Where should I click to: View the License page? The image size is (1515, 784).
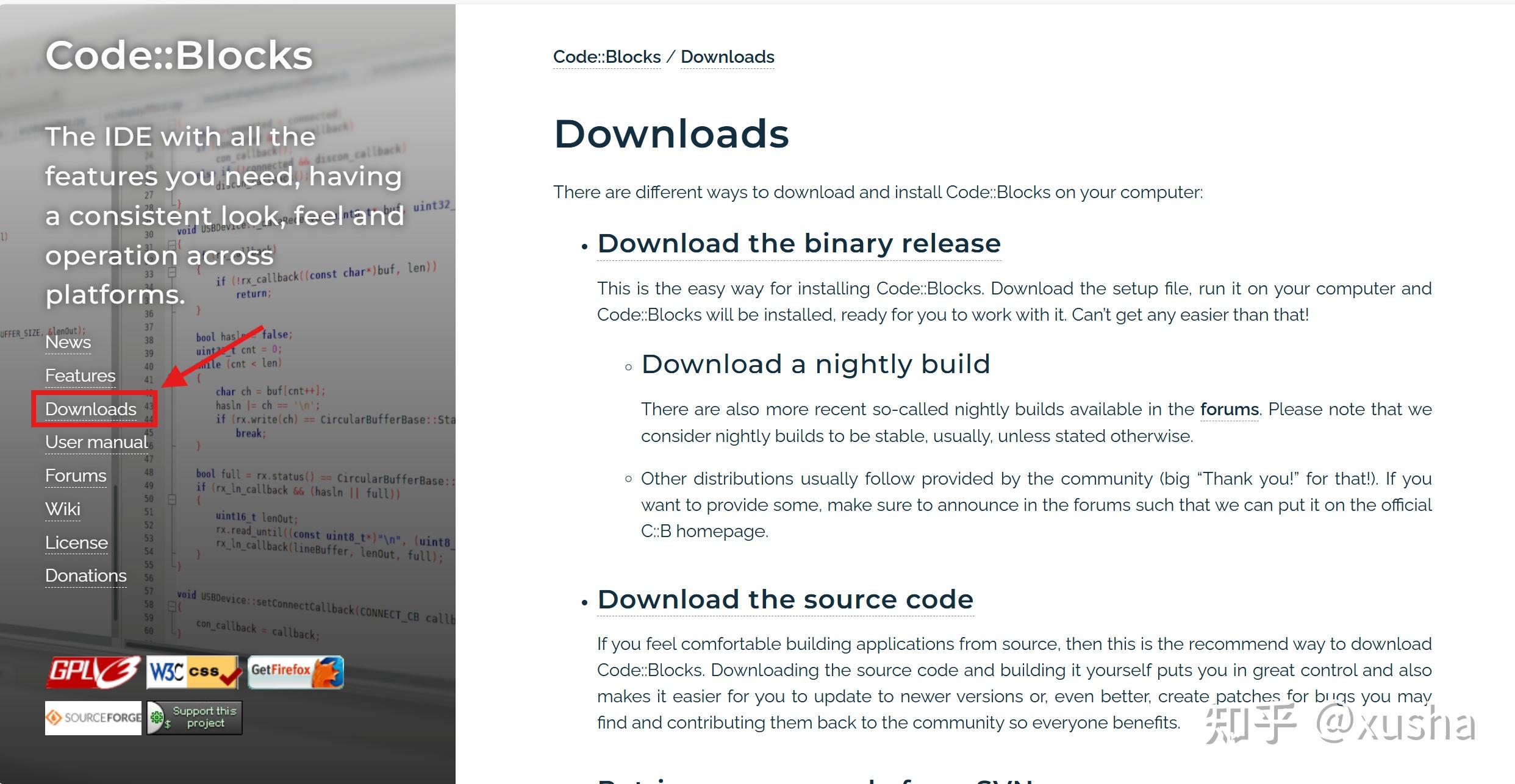tap(76, 543)
